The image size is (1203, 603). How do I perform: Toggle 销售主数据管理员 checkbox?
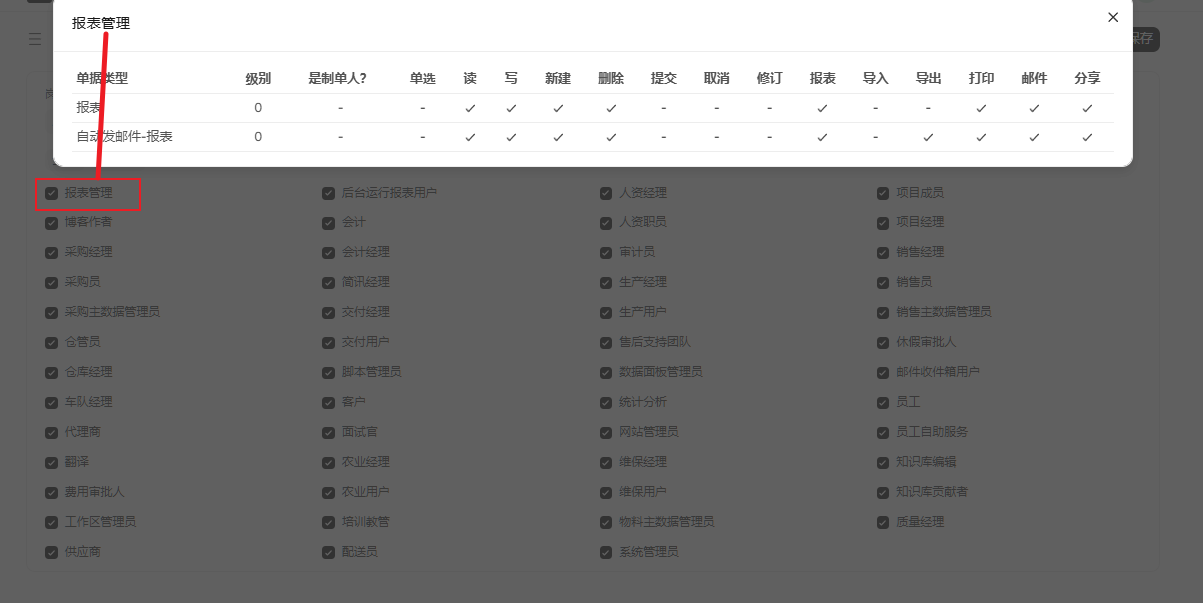(883, 312)
